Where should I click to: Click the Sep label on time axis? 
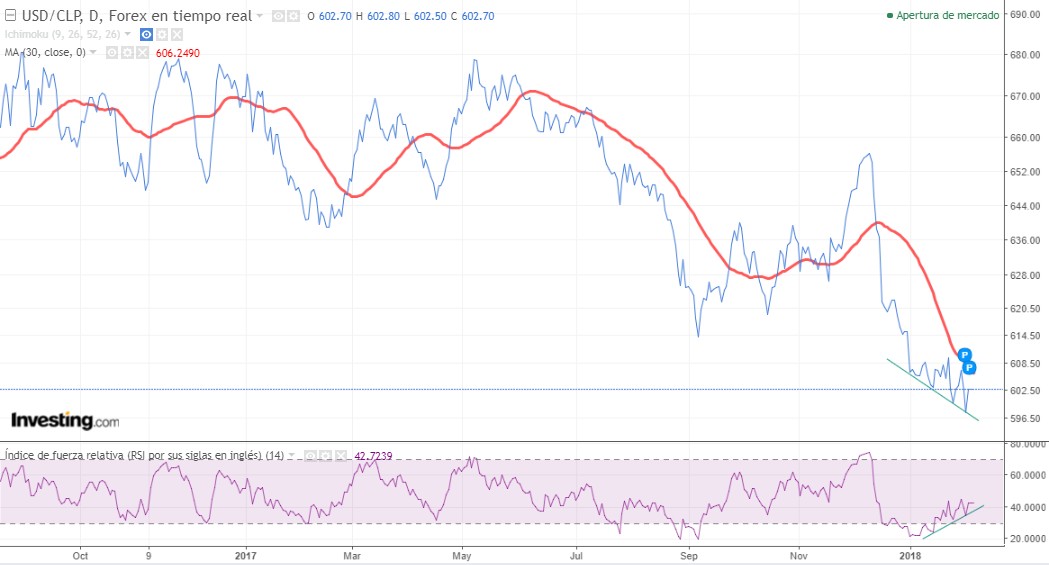pyautogui.click(x=688, y=556)
